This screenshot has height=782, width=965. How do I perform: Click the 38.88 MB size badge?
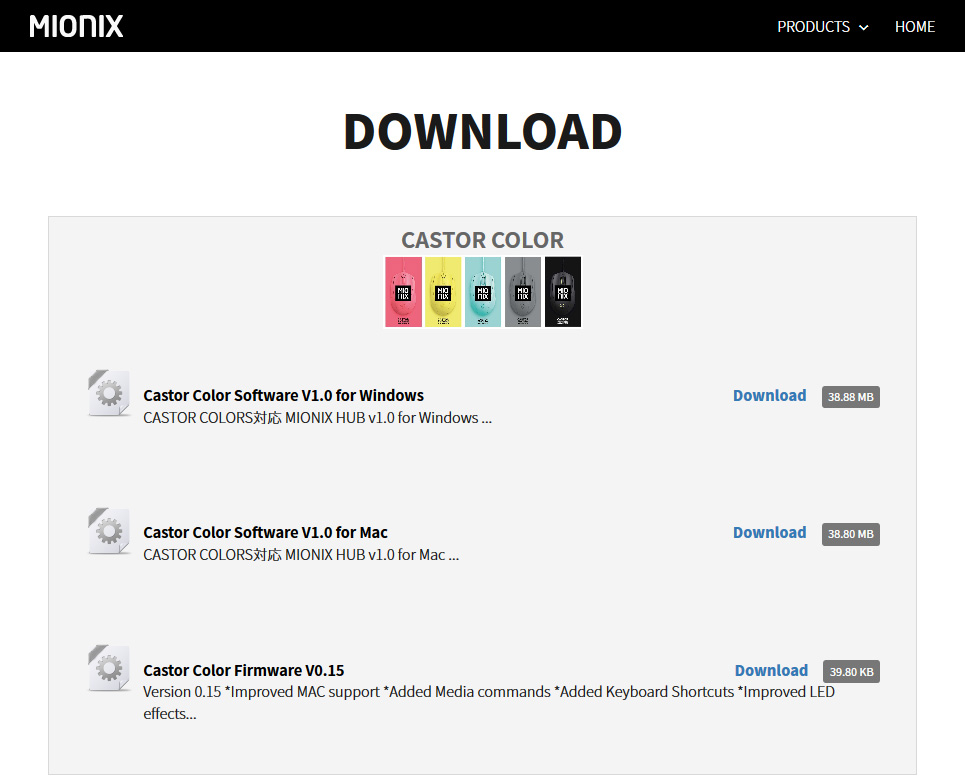click(x=851, y=397)
